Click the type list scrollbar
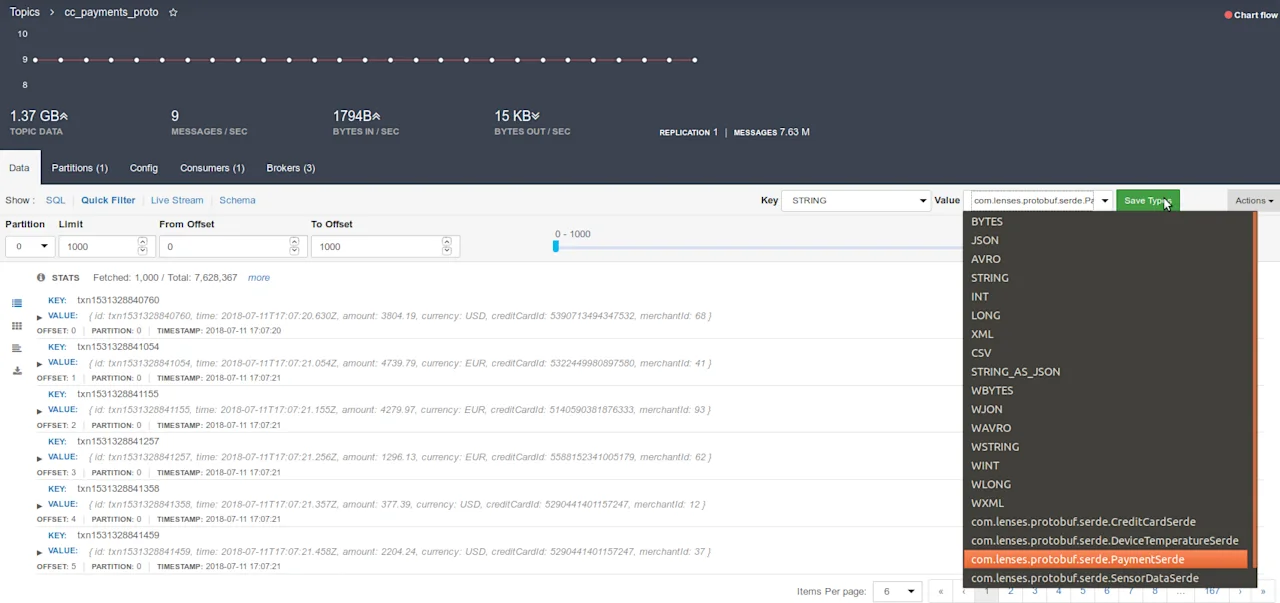 click(x=1253, y=390)
